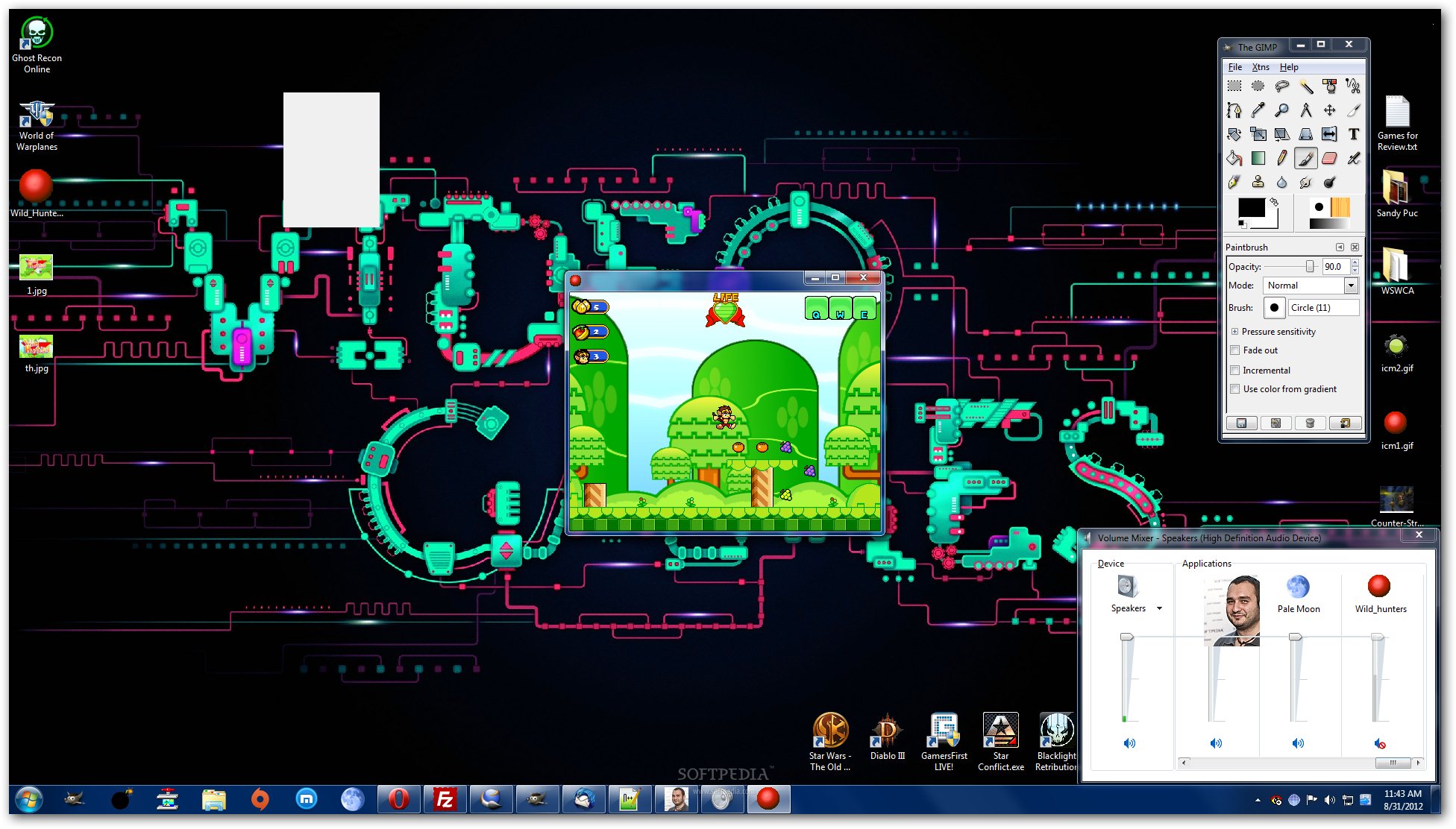Click the Speakers volume slider handle
This screenshot has width=1456, height=829.
click(x=1127, y=637)
